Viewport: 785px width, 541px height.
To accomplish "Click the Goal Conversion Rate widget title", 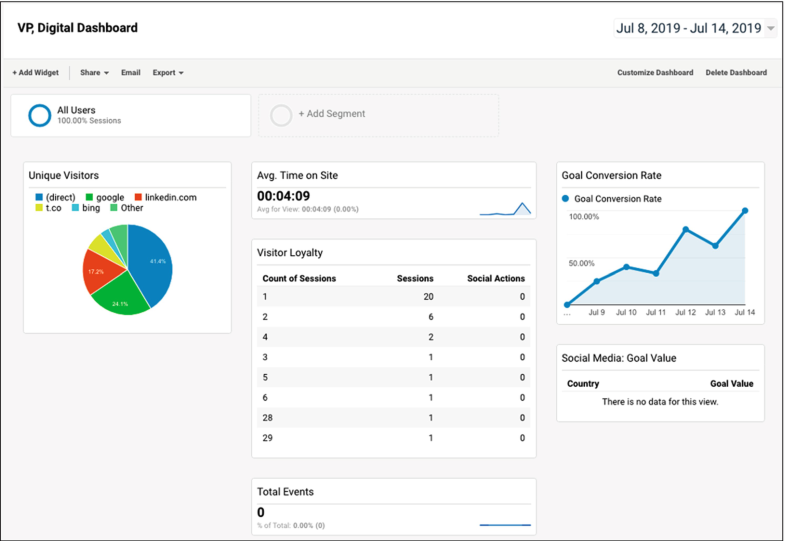I will tap(611, 176).
